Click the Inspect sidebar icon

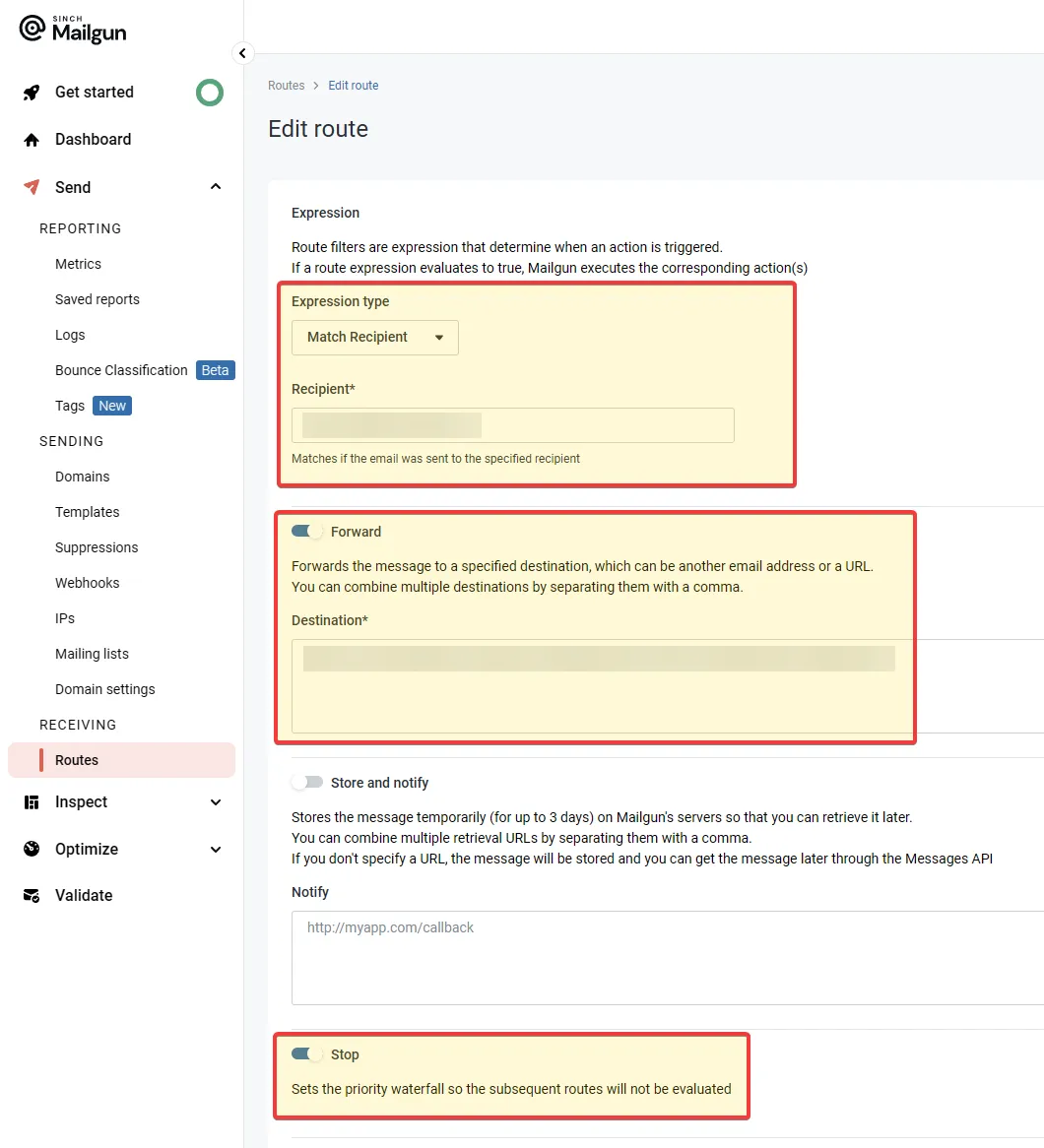(32, 802)
